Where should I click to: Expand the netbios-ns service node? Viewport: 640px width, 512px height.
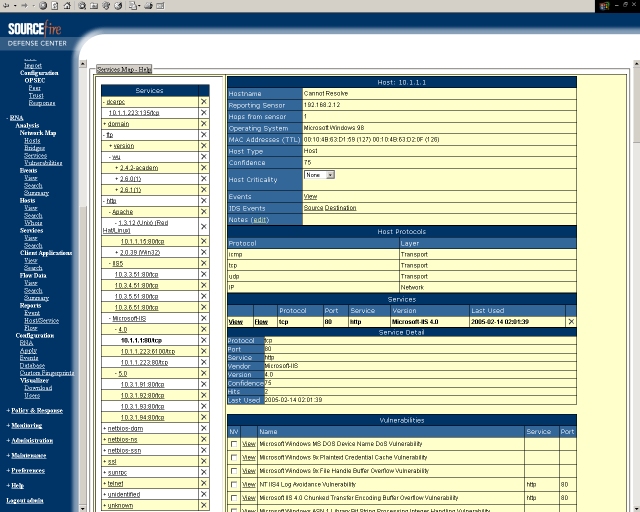click(104, 439)
